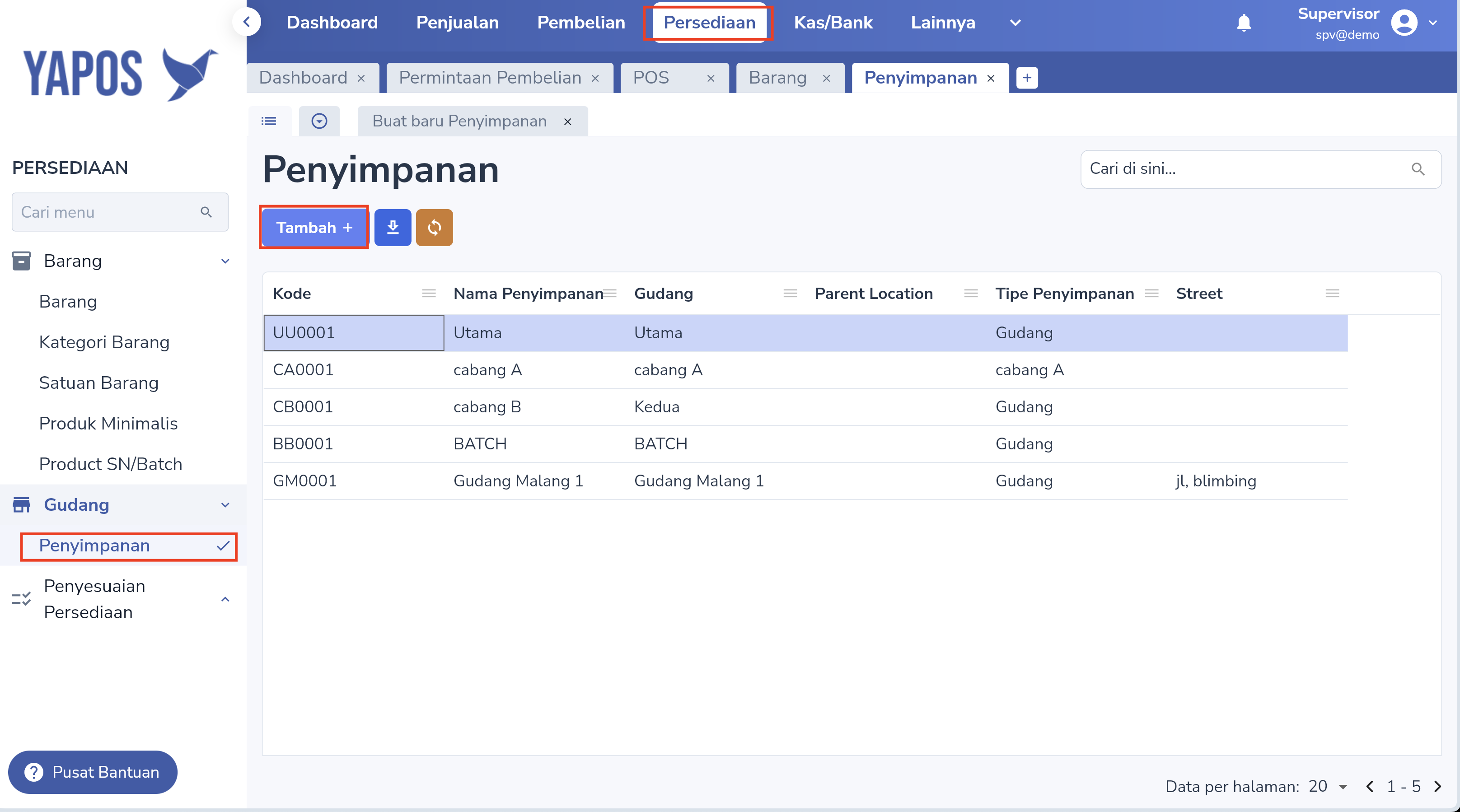Open the Tipe Penyimpanan column menu icon
This screenshot has height=812, width=1460.
1151,293
